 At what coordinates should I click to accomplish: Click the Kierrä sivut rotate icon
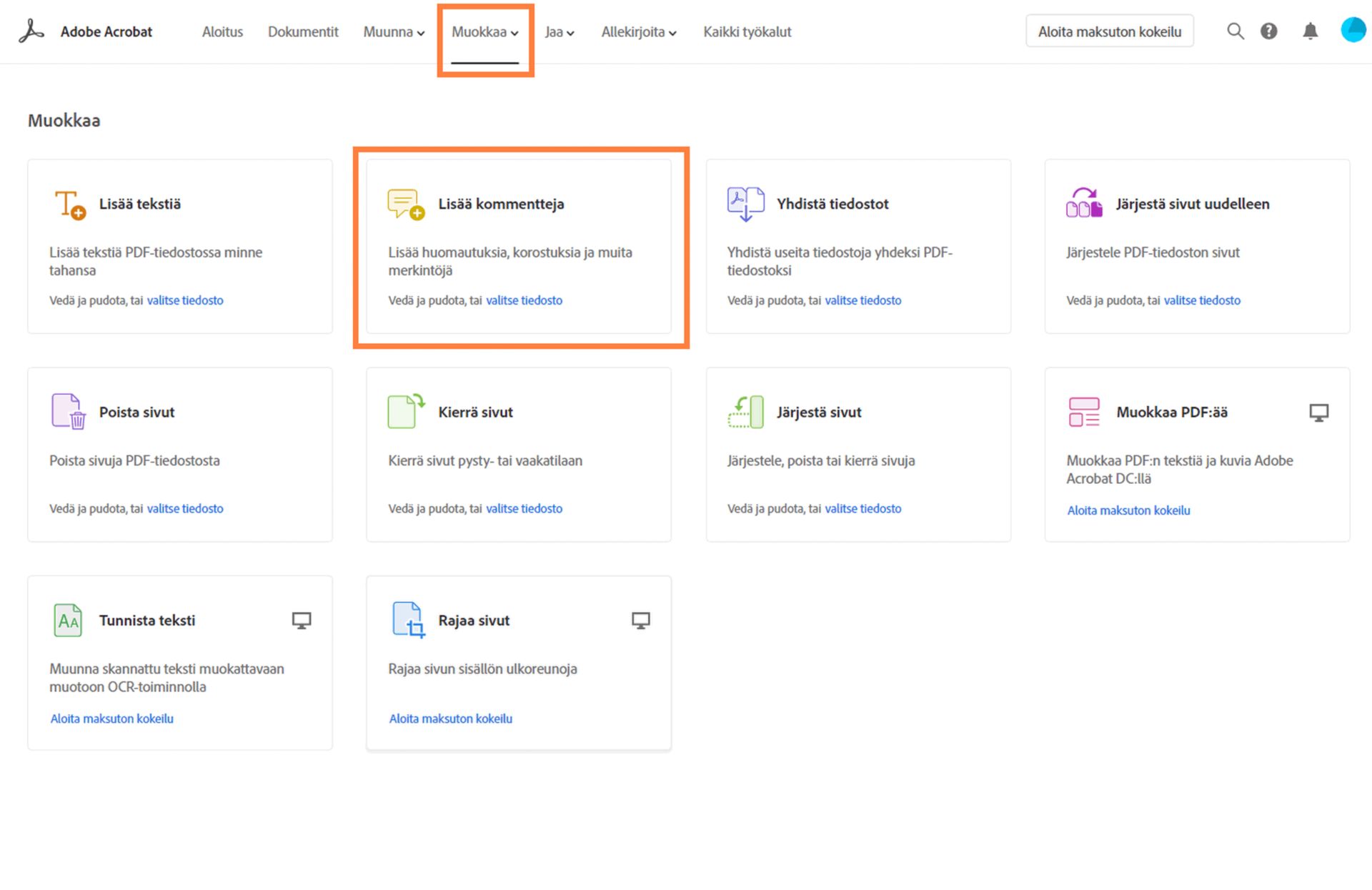[406, 412]
